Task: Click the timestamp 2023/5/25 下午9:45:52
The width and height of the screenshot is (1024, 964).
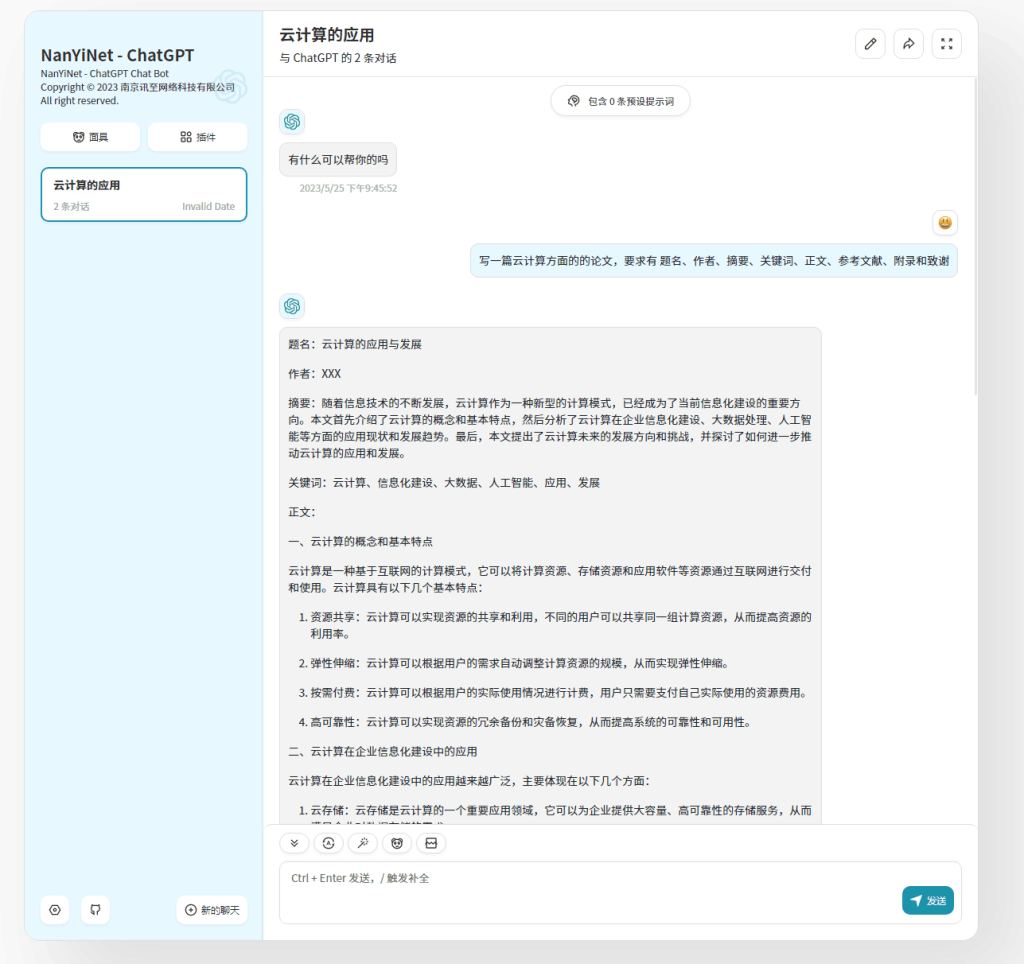Action: (x=348, y=188)
